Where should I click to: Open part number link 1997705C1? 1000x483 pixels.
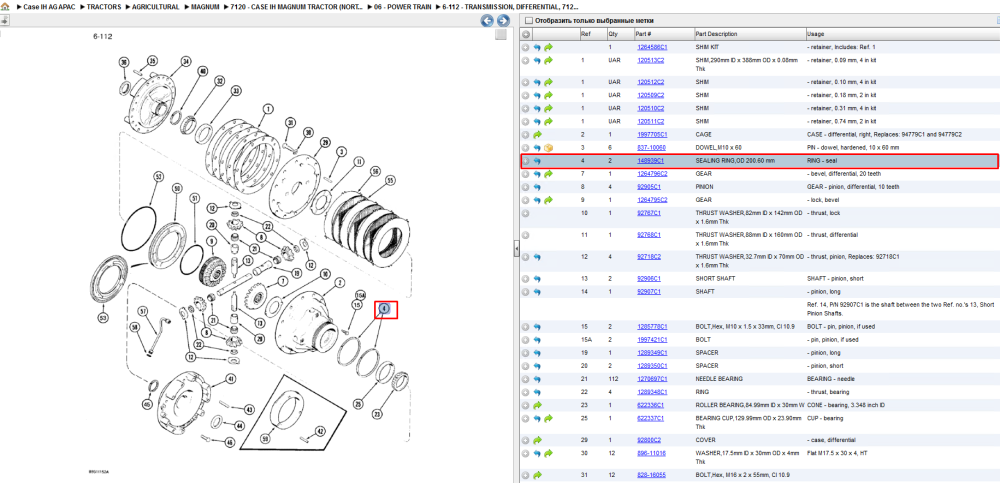[652, 135]
